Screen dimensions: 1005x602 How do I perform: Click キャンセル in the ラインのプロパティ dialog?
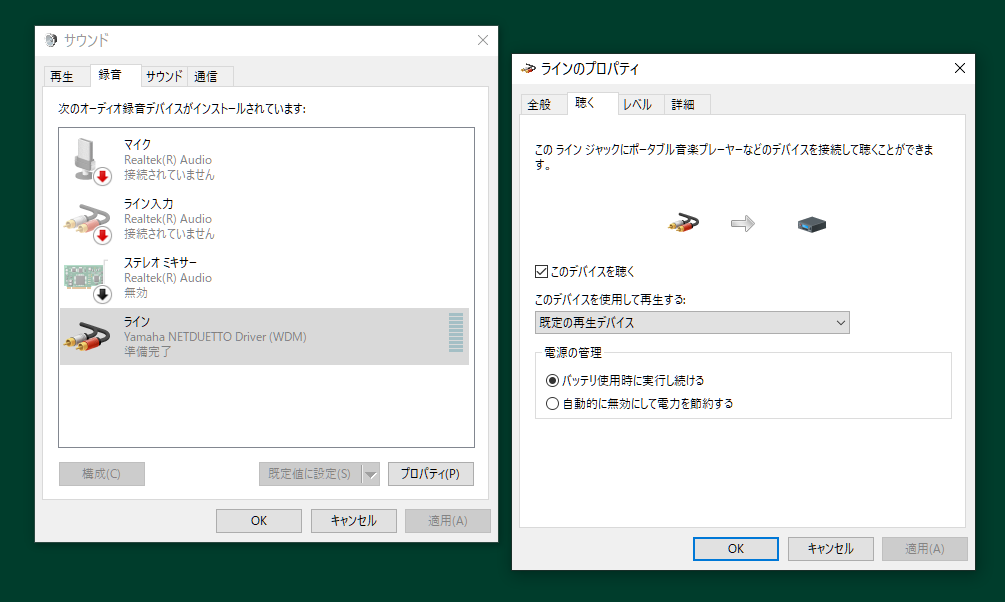831,549
